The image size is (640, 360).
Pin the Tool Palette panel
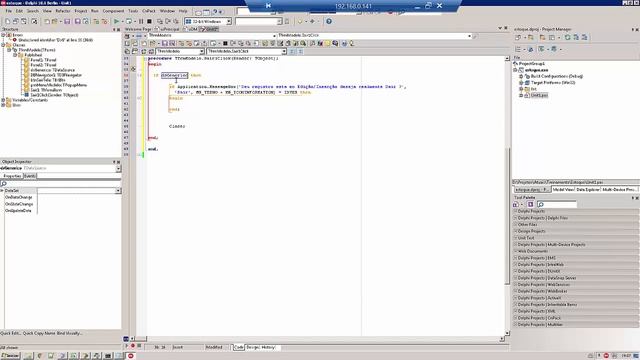point(633,198)
